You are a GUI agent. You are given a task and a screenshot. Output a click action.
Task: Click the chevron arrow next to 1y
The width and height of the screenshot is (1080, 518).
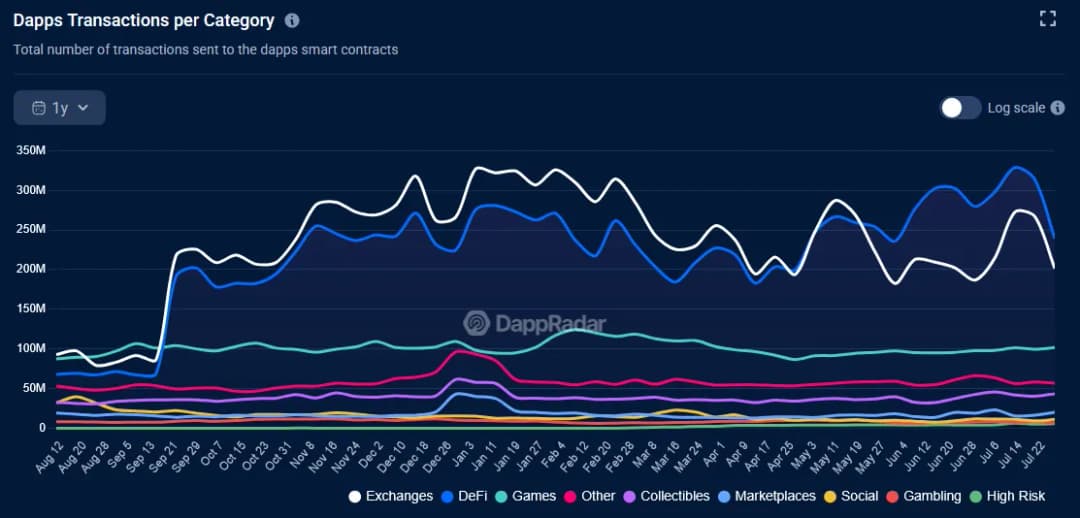coord(83,108)
